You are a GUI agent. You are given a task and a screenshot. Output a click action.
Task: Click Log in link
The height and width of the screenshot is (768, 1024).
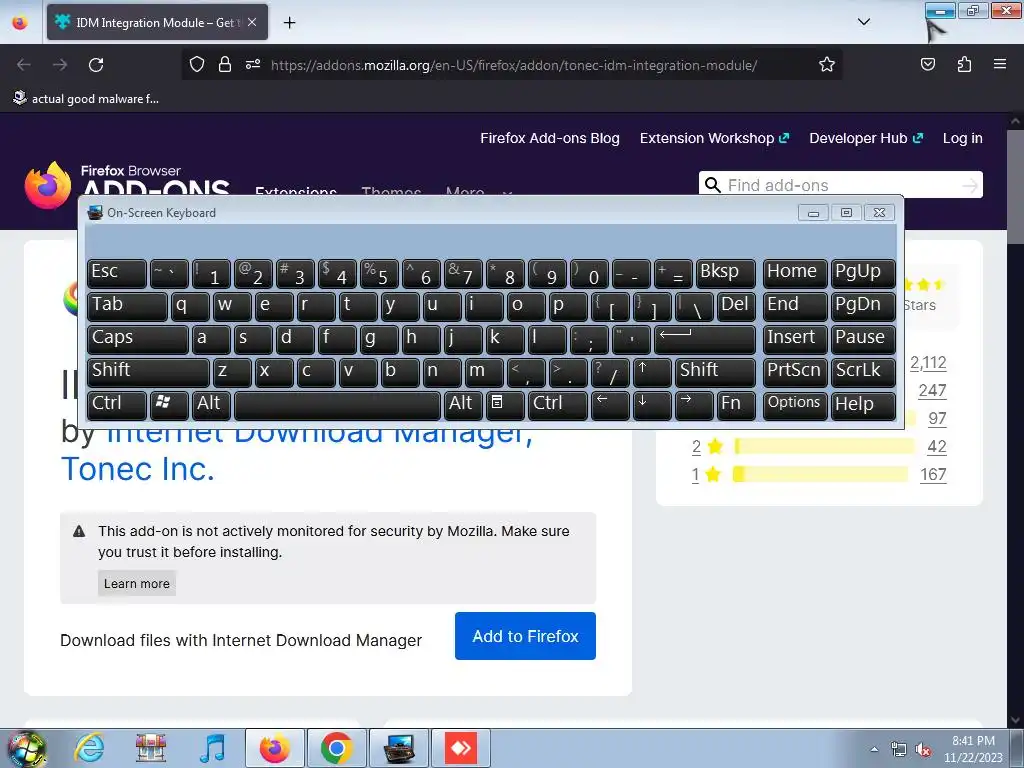[x=962, y=138]
